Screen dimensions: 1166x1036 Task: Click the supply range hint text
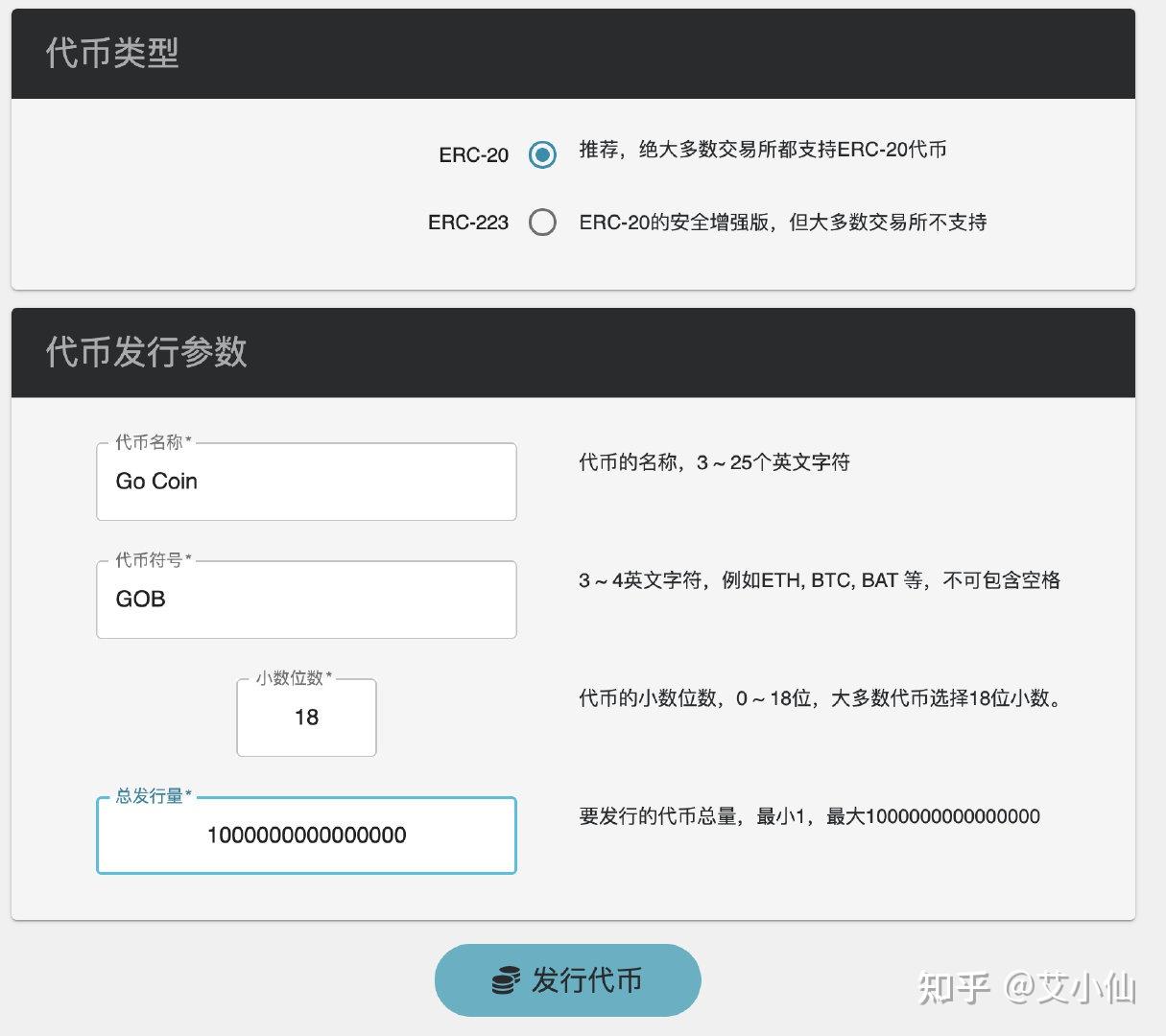(809, 816)
